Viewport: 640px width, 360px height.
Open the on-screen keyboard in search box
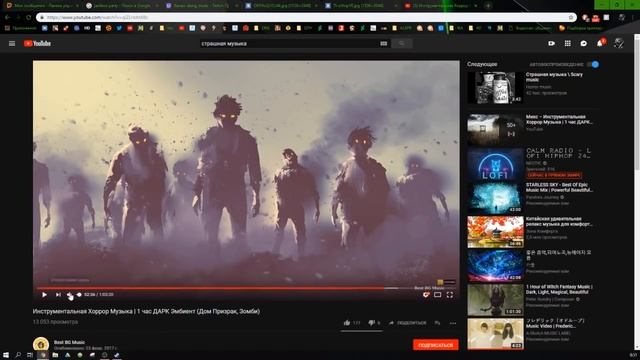click(x=383, y=44)
